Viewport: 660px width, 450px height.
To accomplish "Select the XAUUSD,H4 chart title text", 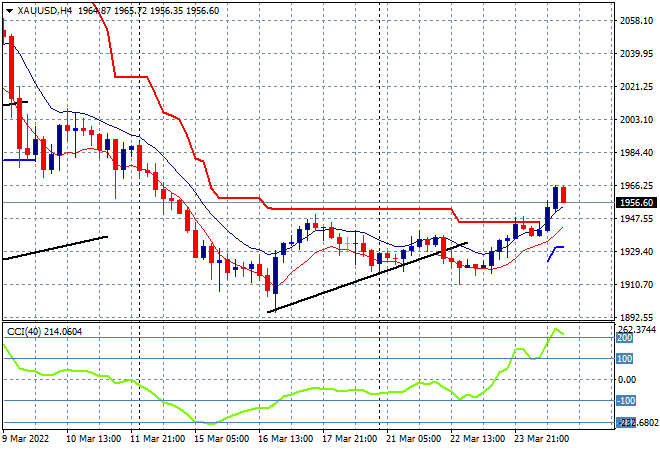I will point(45,11).
